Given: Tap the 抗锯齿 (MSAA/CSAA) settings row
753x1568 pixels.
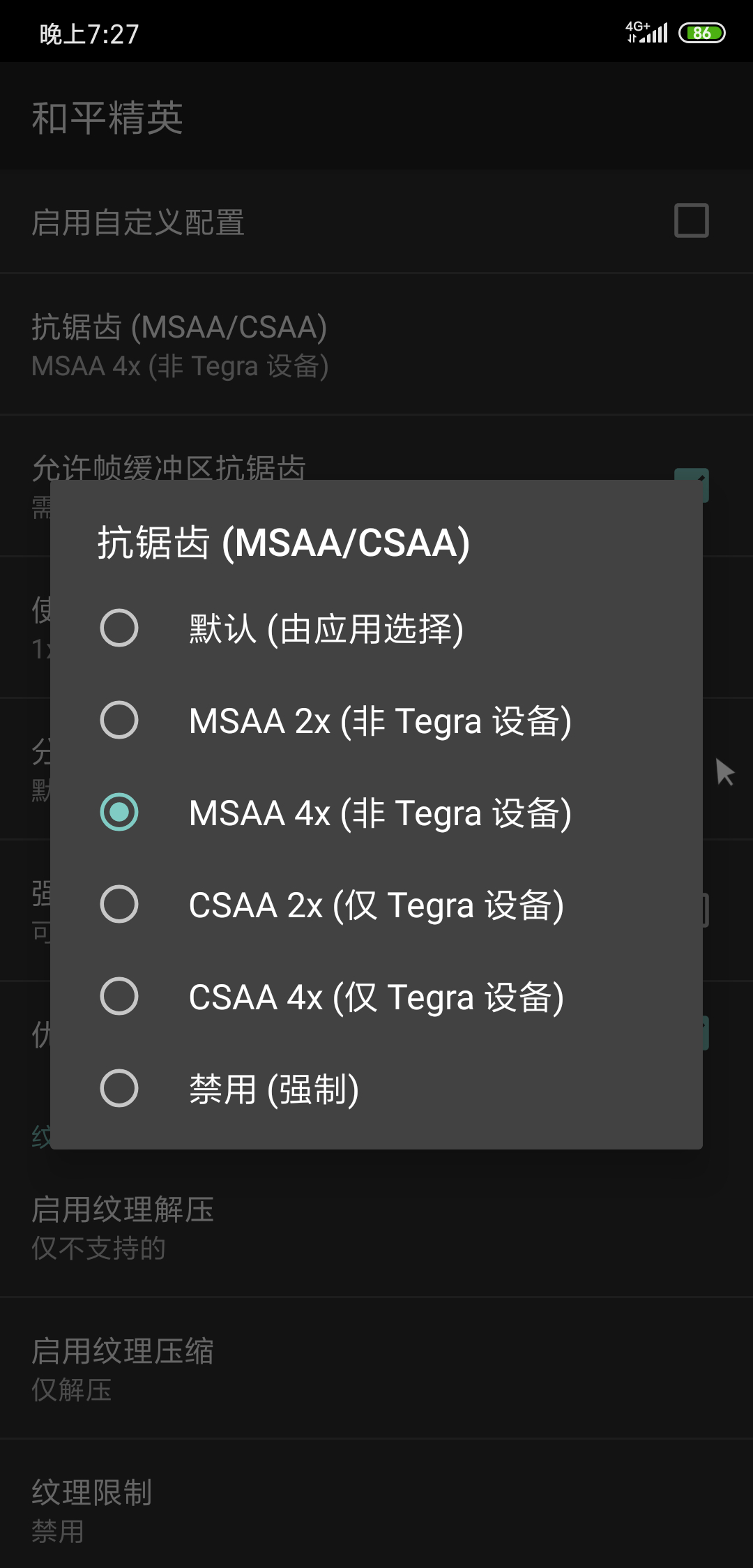Looking at the screenshot, I should click(x=180, y=345).
